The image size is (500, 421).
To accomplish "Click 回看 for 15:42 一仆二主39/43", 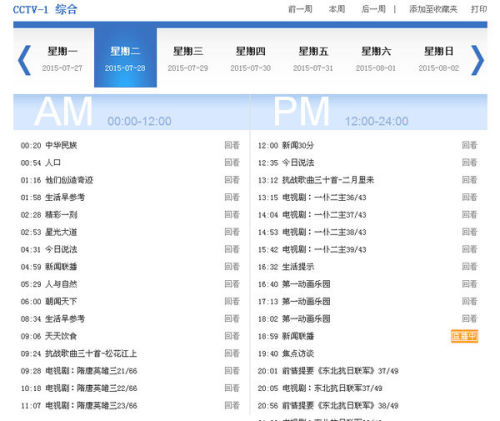I will tap(469, 249).
